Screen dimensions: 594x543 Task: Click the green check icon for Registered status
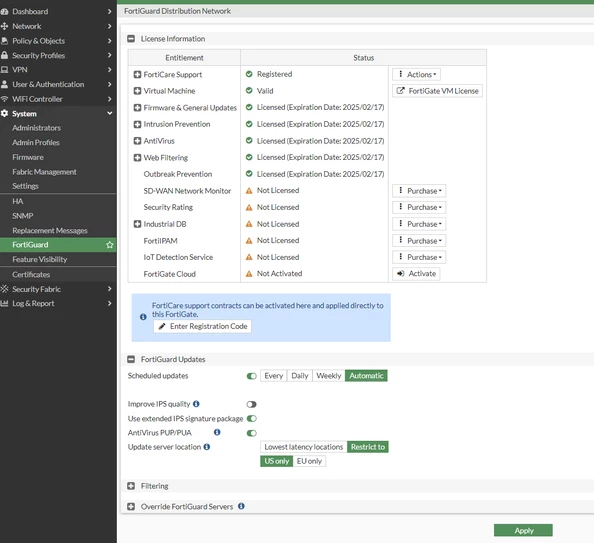249,74
